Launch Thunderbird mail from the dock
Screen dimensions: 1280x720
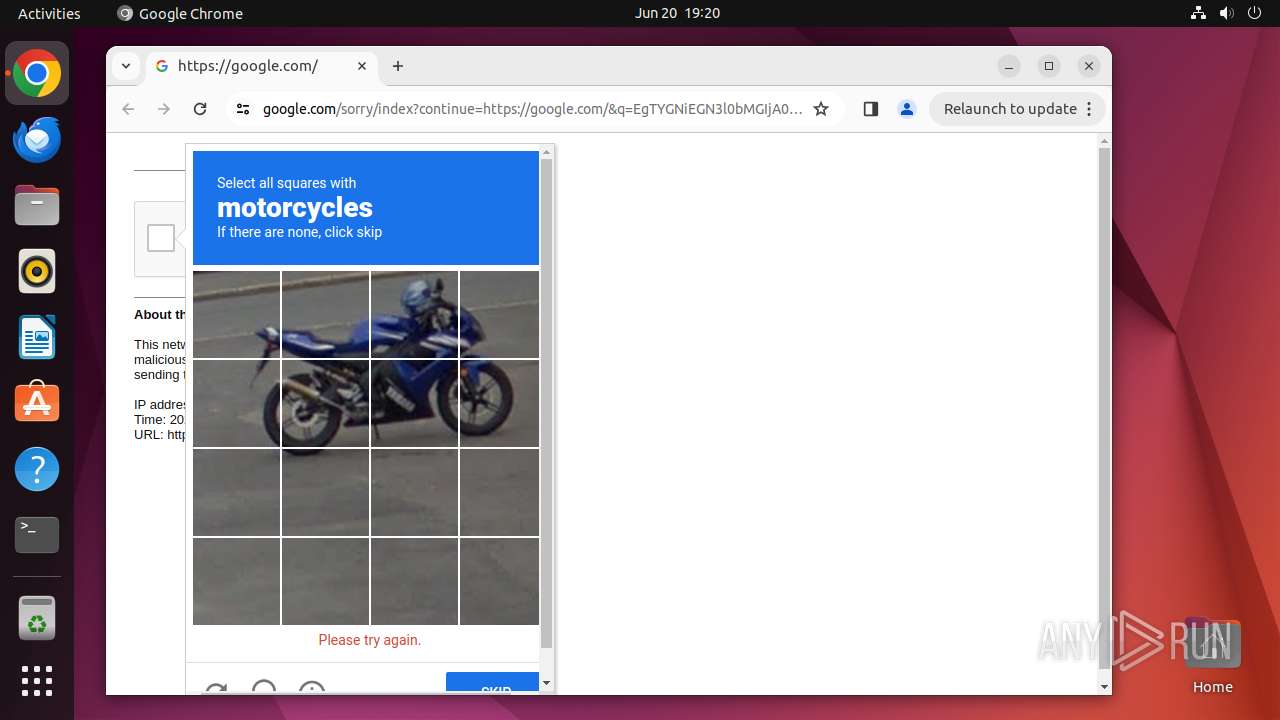[37, 140]
